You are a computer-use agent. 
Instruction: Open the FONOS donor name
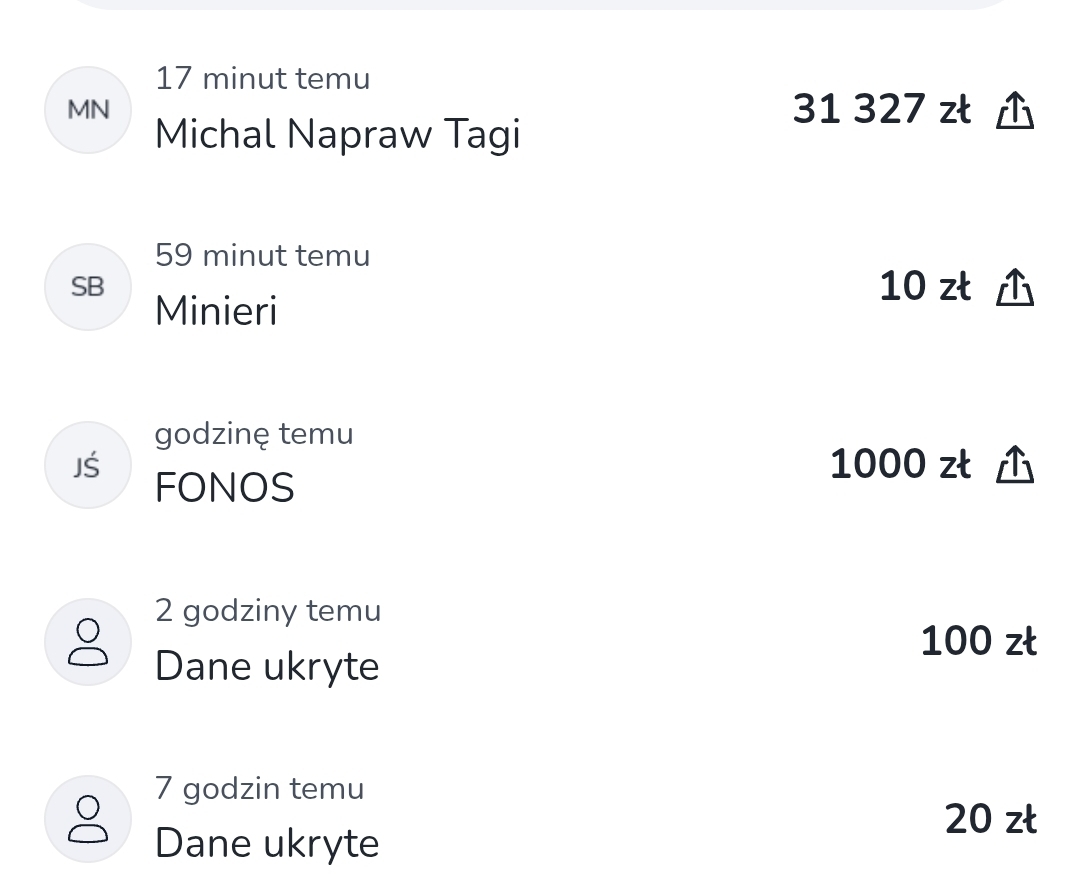[x=225, y=488]
